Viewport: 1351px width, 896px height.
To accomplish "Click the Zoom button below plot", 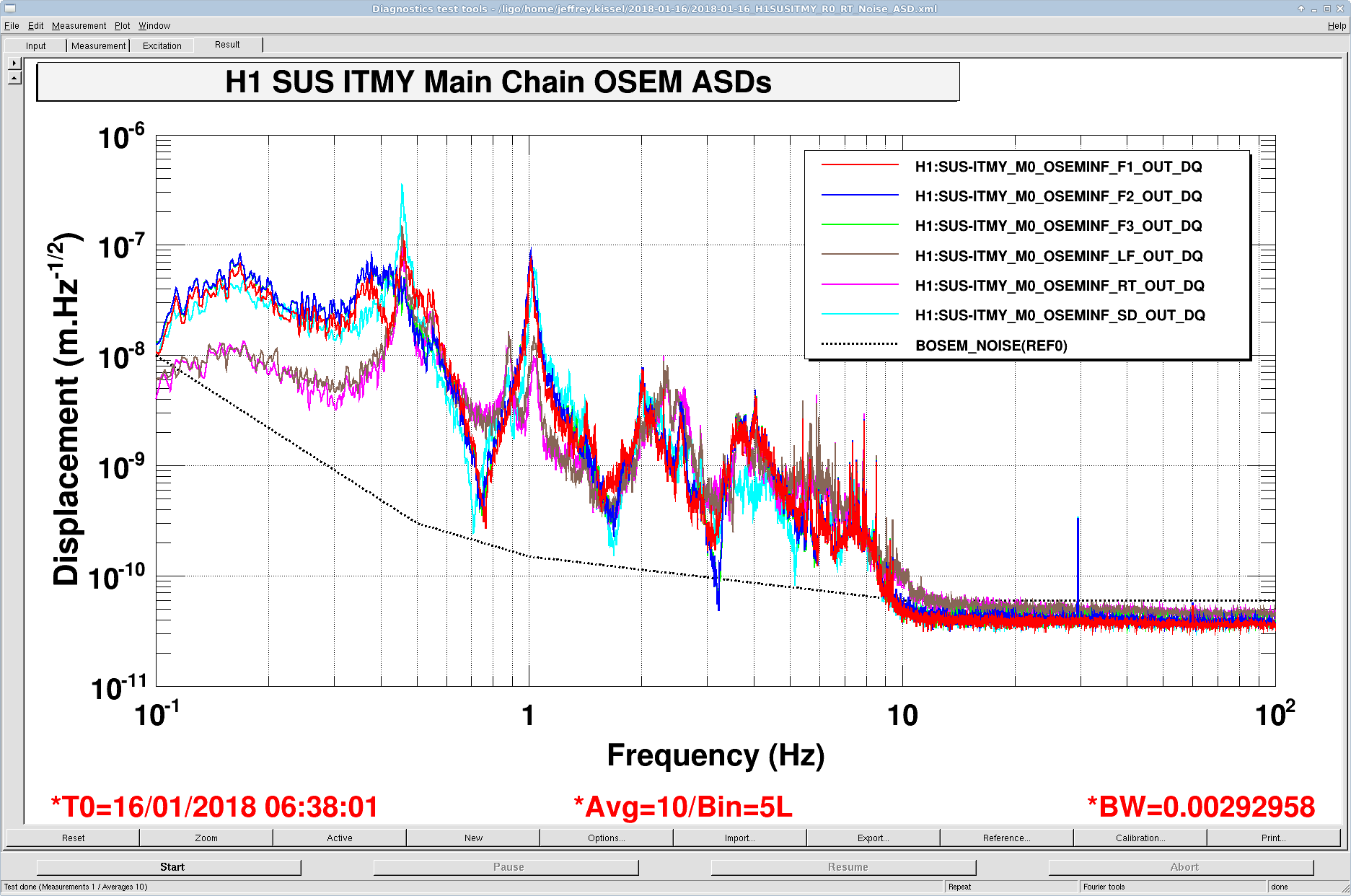I will 206,838.
